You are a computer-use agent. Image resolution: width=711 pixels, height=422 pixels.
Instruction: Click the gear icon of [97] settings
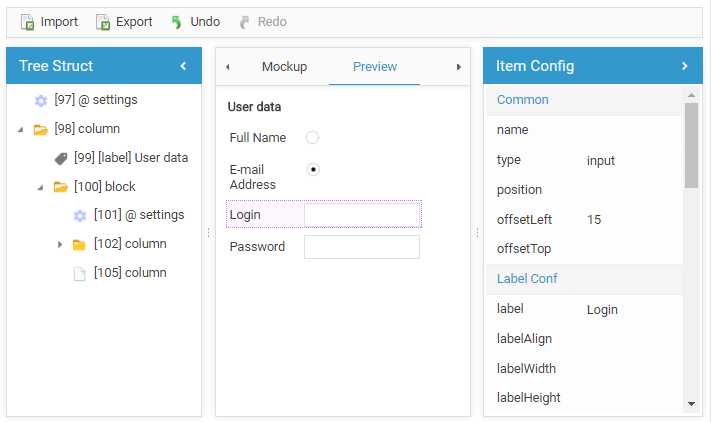pos(41,100)
